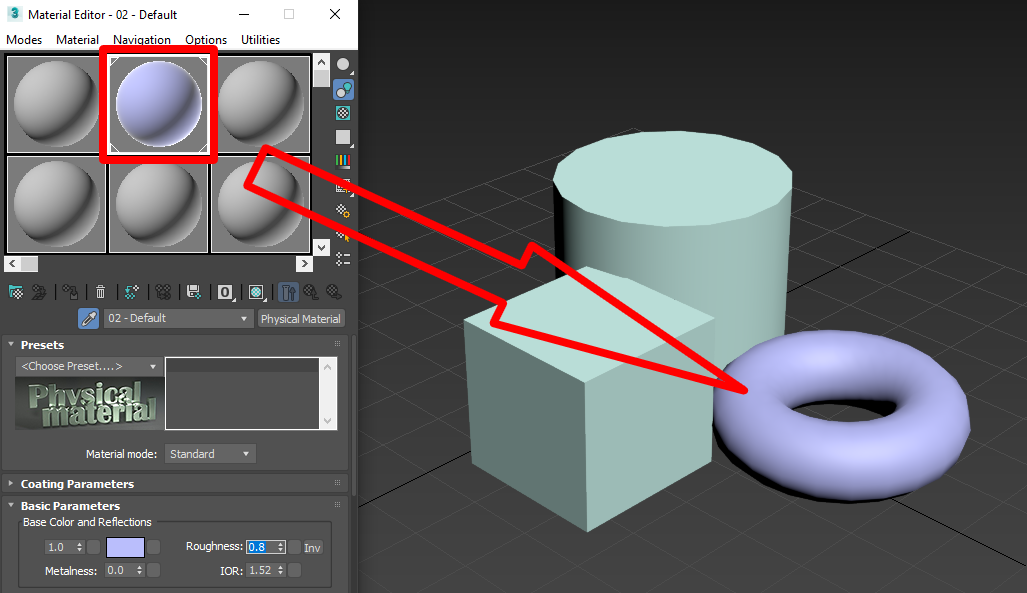Click sample slots scroll down arrow

(321, 247)
